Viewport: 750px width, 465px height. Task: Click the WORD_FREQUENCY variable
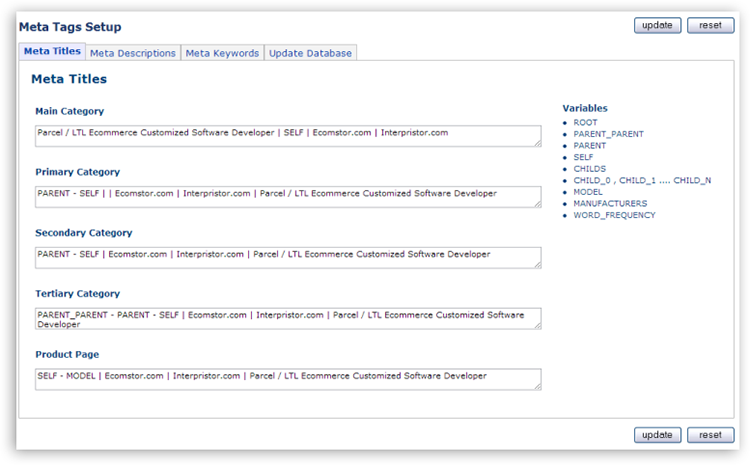[x=615, y=215]
